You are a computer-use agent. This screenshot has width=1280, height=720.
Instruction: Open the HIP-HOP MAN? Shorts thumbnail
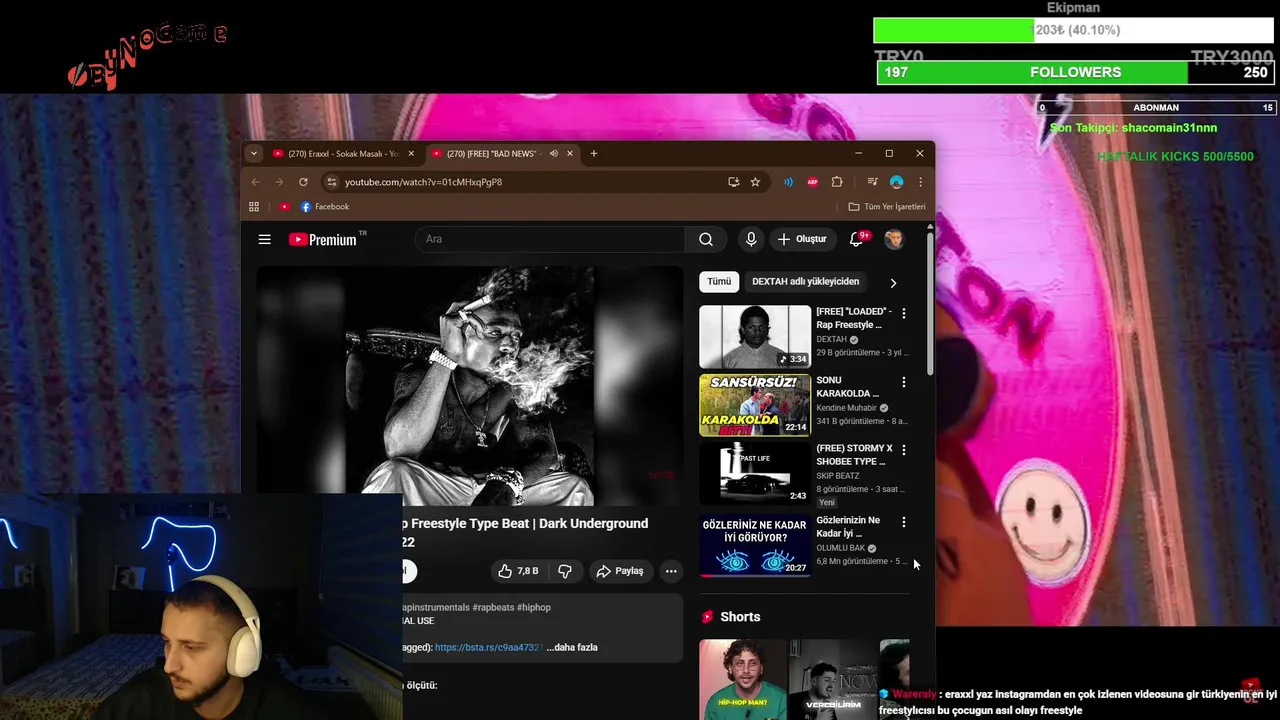(742, 679)
